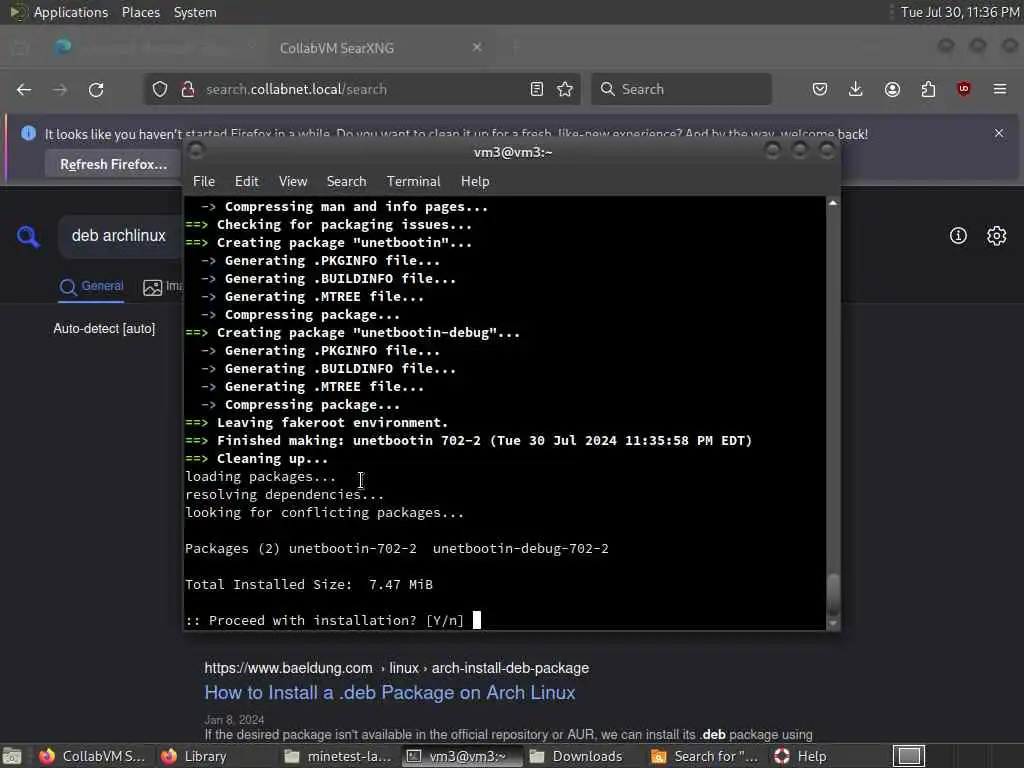This screenshot has width=1024, height=768.
Task: Open SearXNG preferences gear icon
Action: 997,236
